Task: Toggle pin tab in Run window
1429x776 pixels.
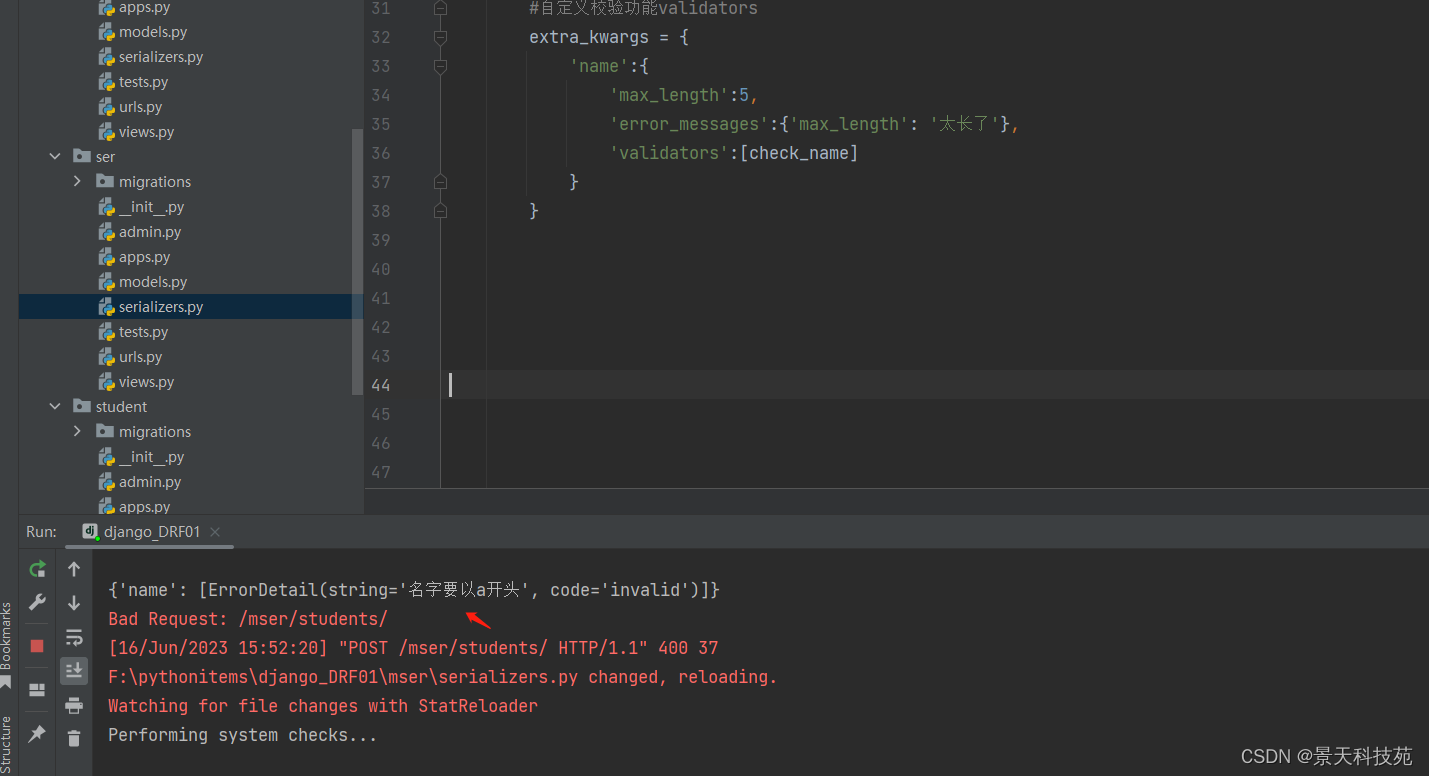Action: [37, 734]
